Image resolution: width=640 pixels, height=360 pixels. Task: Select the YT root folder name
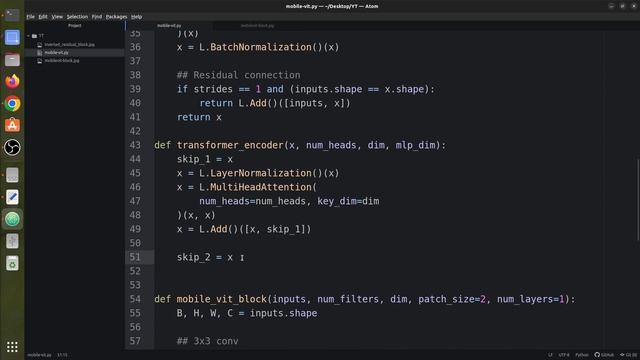tap(41, 36)
